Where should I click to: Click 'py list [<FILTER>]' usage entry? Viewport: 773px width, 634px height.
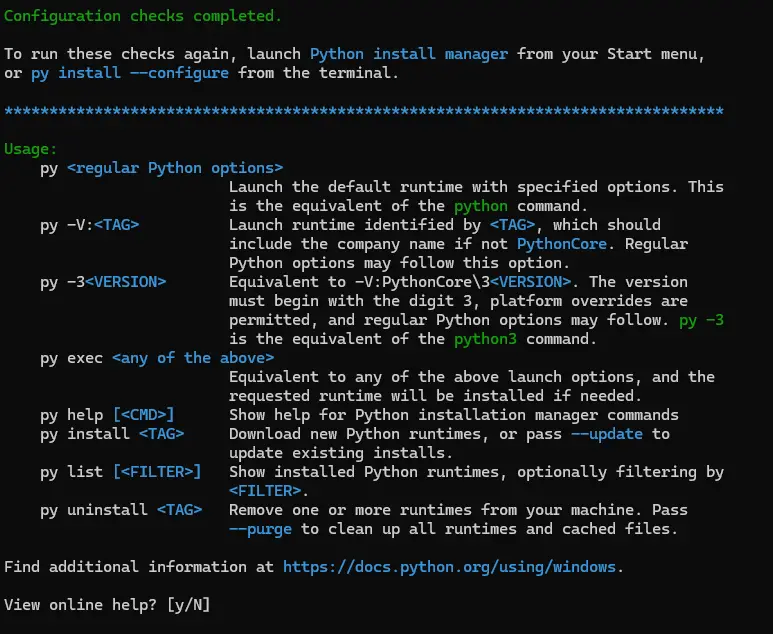121,472
